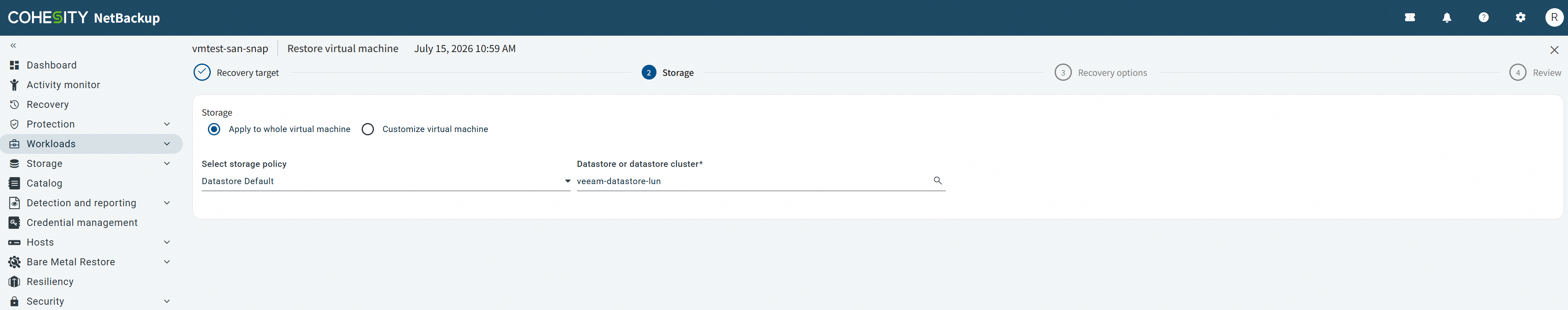Click the magnifier in the datastore field
The width and height of the screenshot is (1568, 310).
click(x=937, y=180)
